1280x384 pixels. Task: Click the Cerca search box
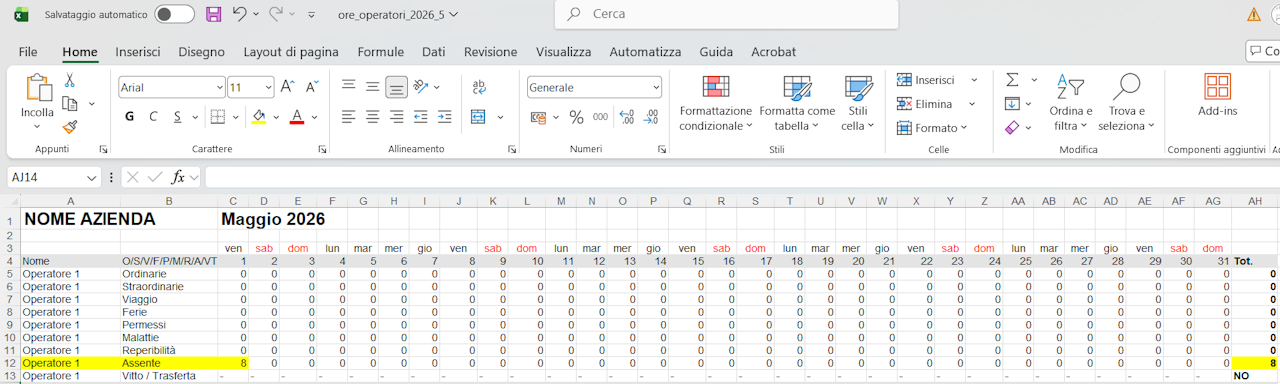point(726,14)
